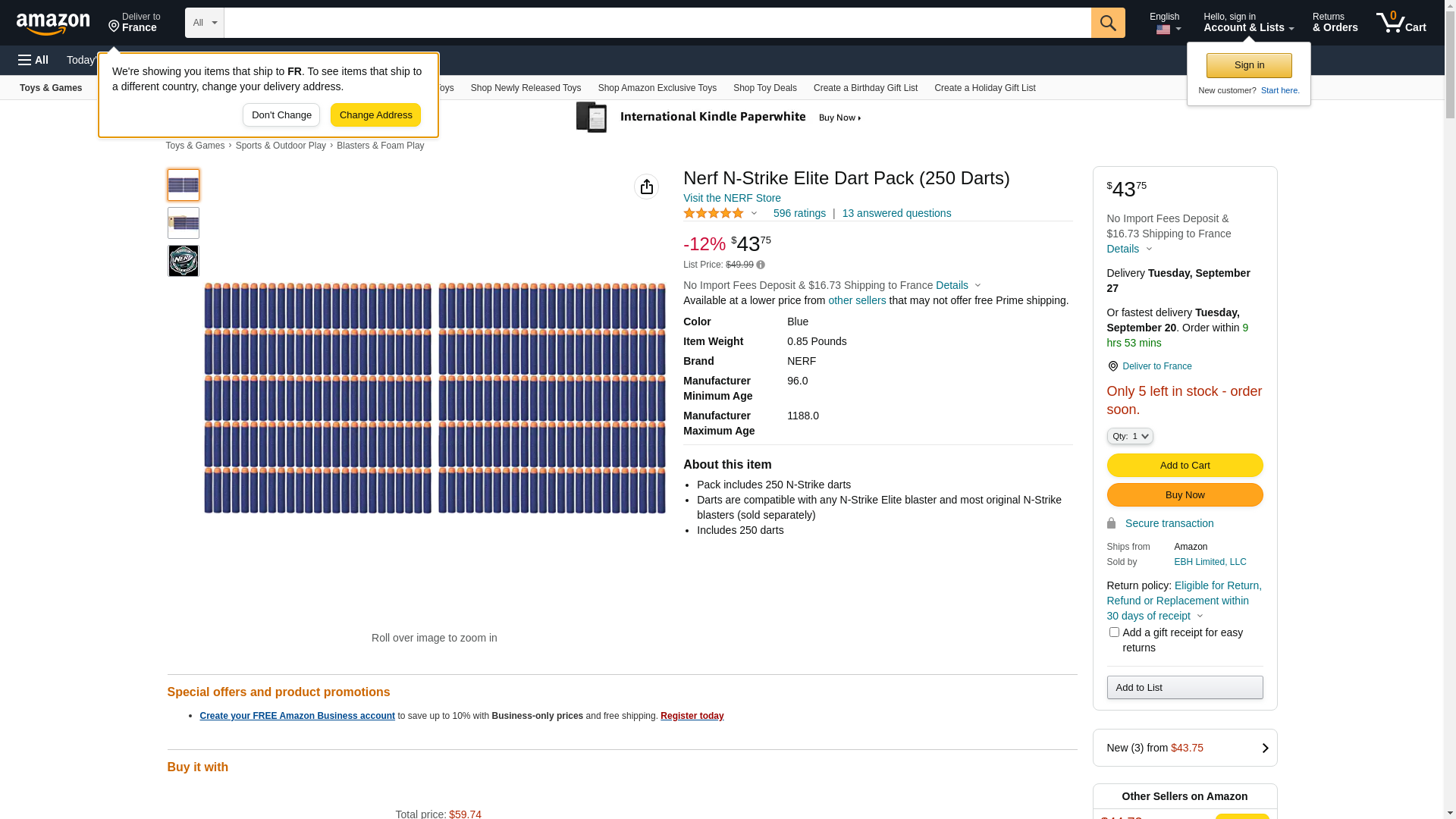The width and height of the screenshot is (1456, 819).
Task: Click the share icon on product image
Action: (x=646, y=187)
